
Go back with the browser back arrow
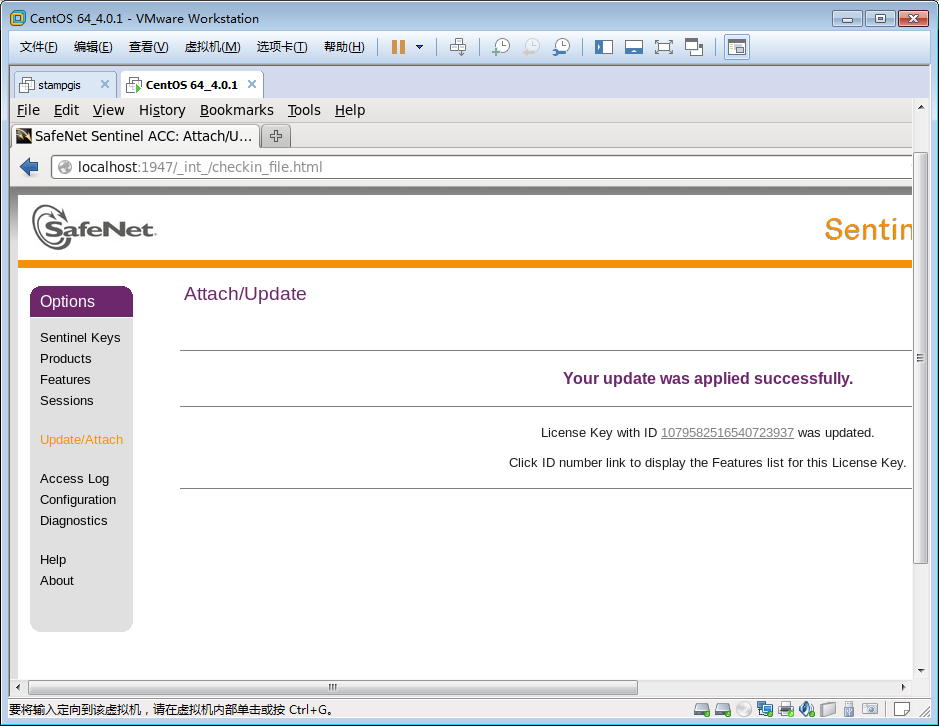pos(29,167)
